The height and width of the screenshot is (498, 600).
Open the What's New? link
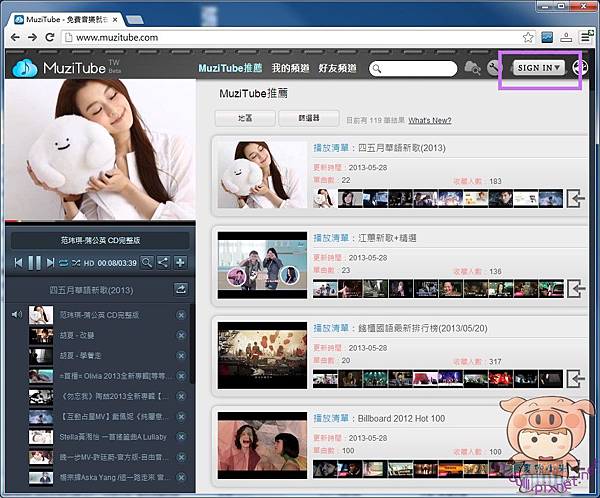coord(430,120)
